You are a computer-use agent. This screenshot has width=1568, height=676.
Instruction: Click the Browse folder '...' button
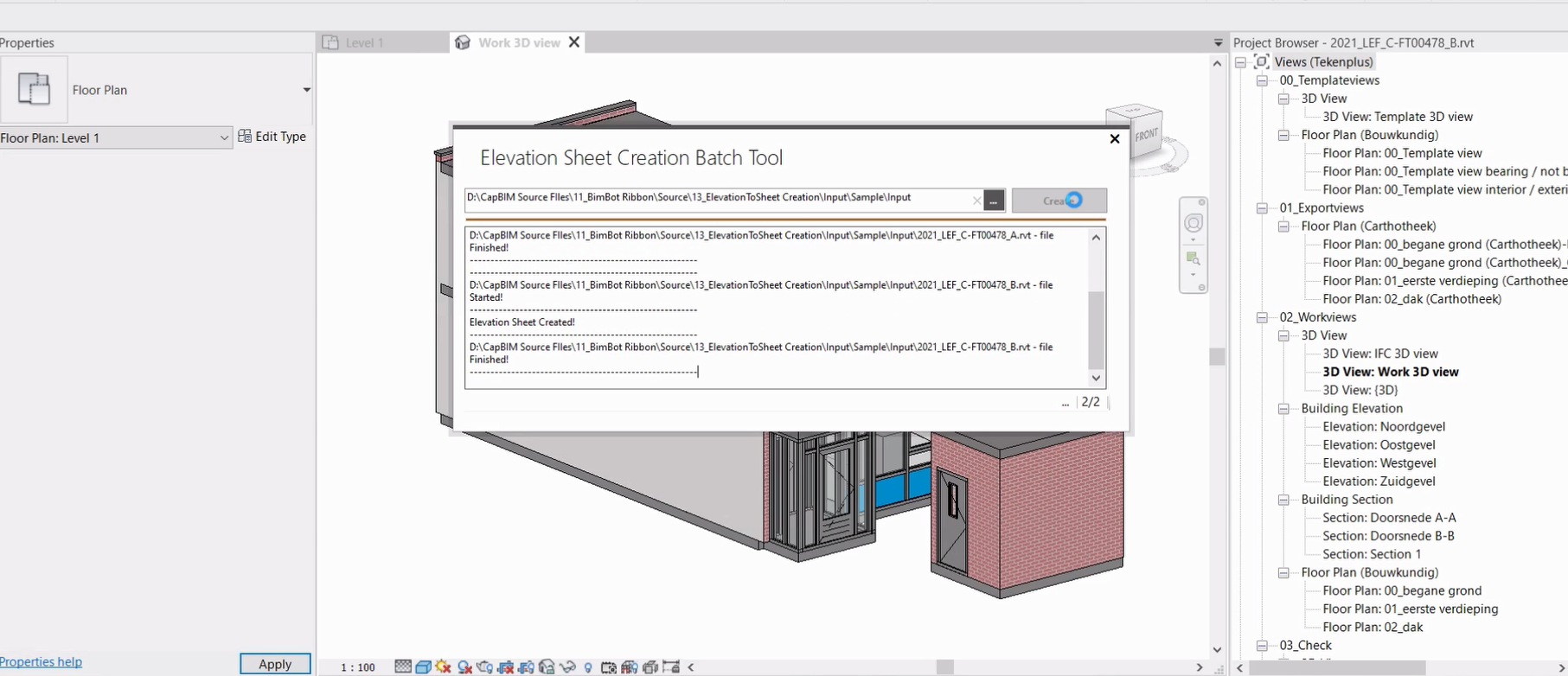(994, 201)
